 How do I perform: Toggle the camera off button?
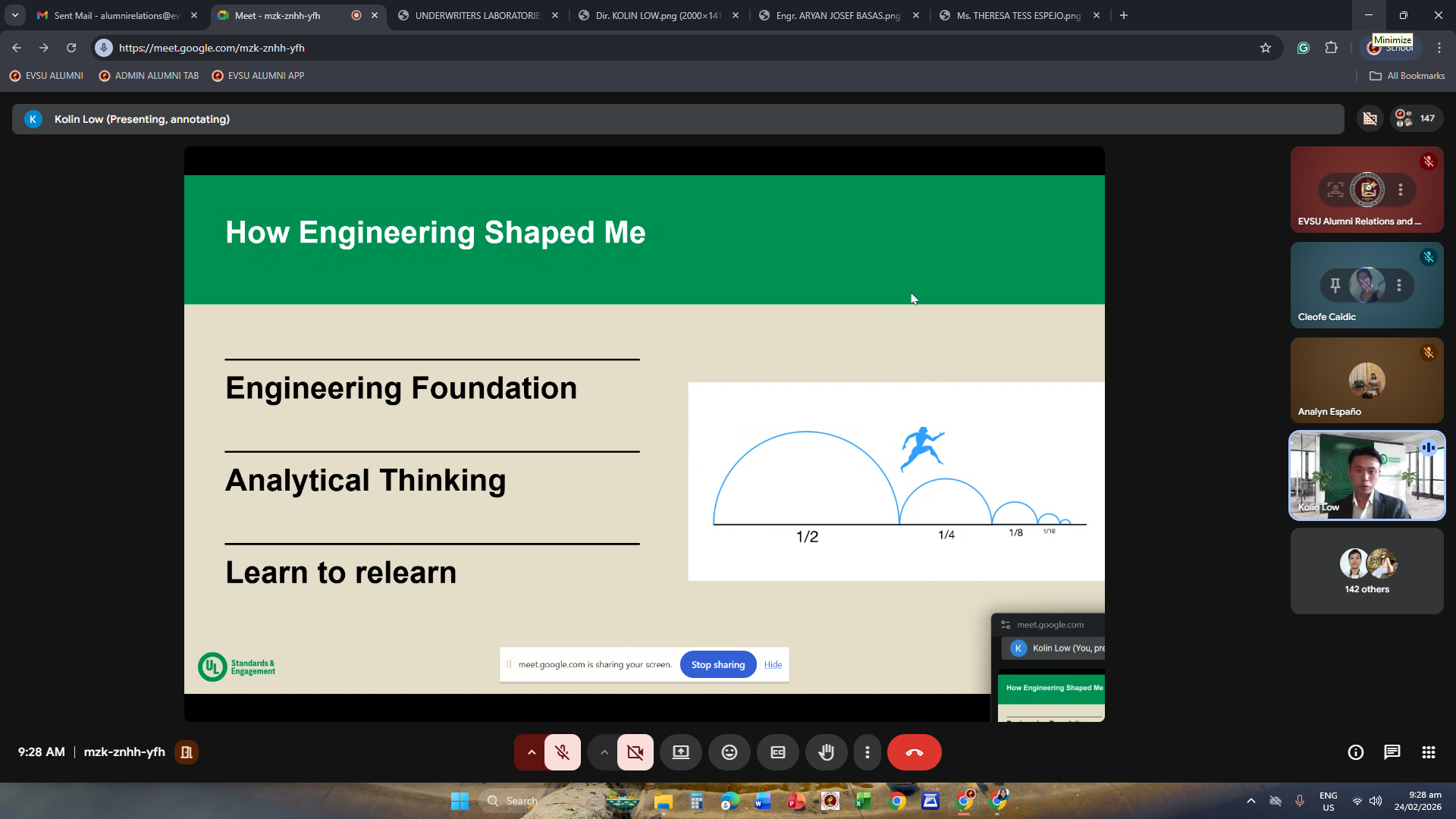[x=635, y=752]
